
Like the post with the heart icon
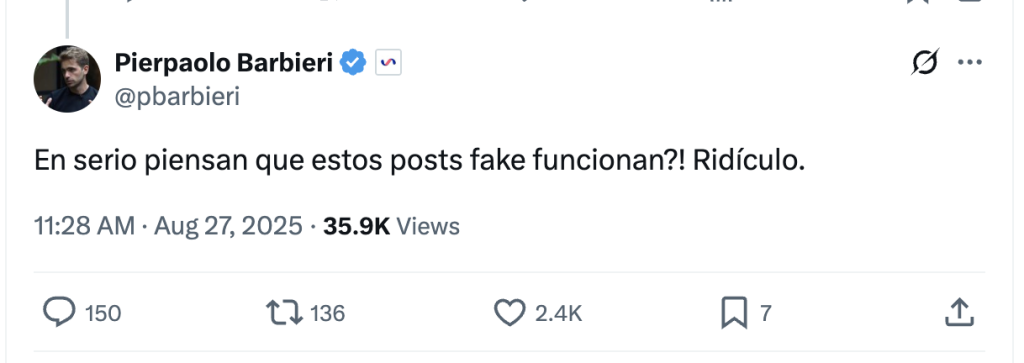point(509,313)
